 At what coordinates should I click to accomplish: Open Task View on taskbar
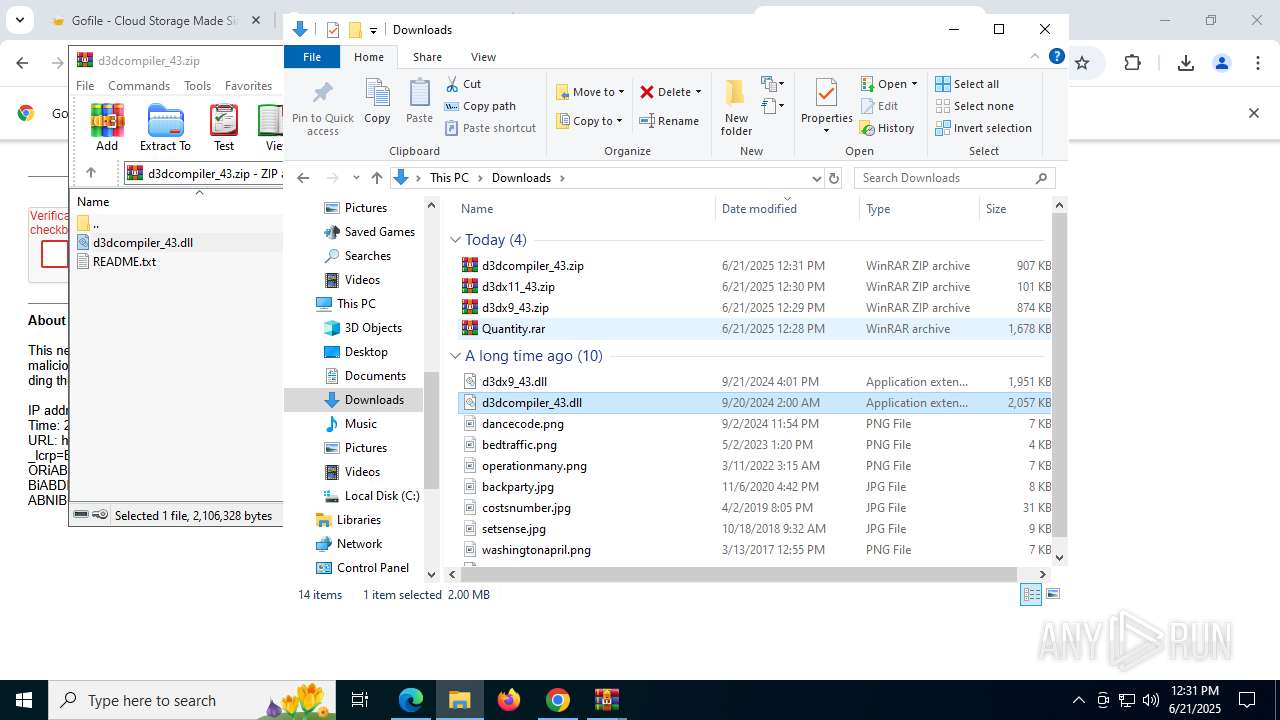pos(360,700)
